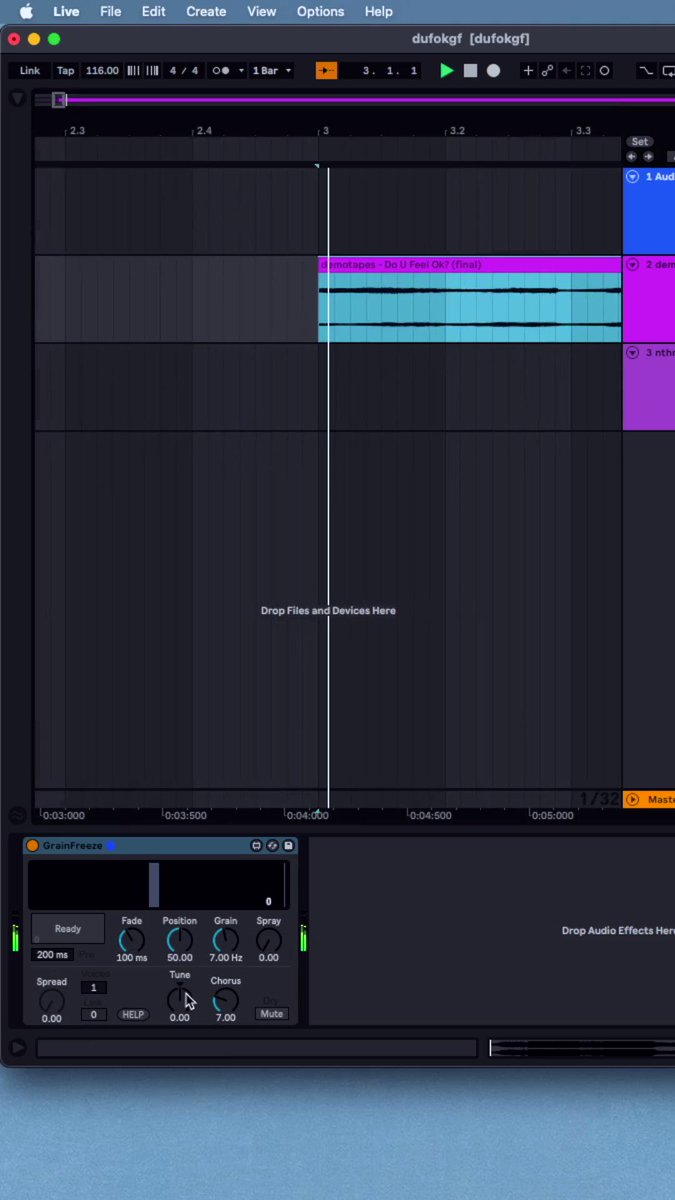Viewport: 675px width, 1200px height.
Task: Click the 200 ms value box
Action: point(53,955)
